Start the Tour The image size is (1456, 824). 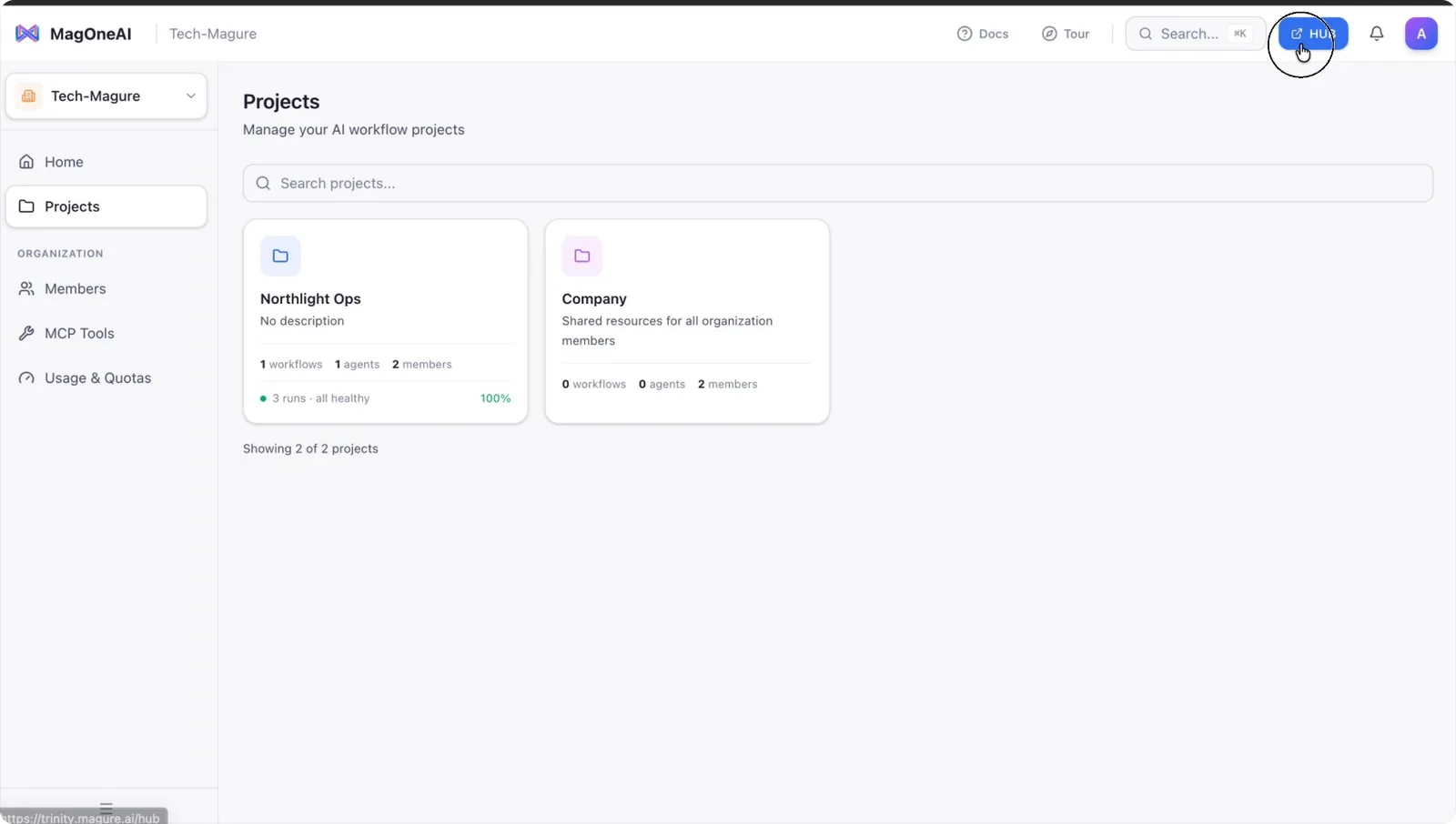(1066, 34)
